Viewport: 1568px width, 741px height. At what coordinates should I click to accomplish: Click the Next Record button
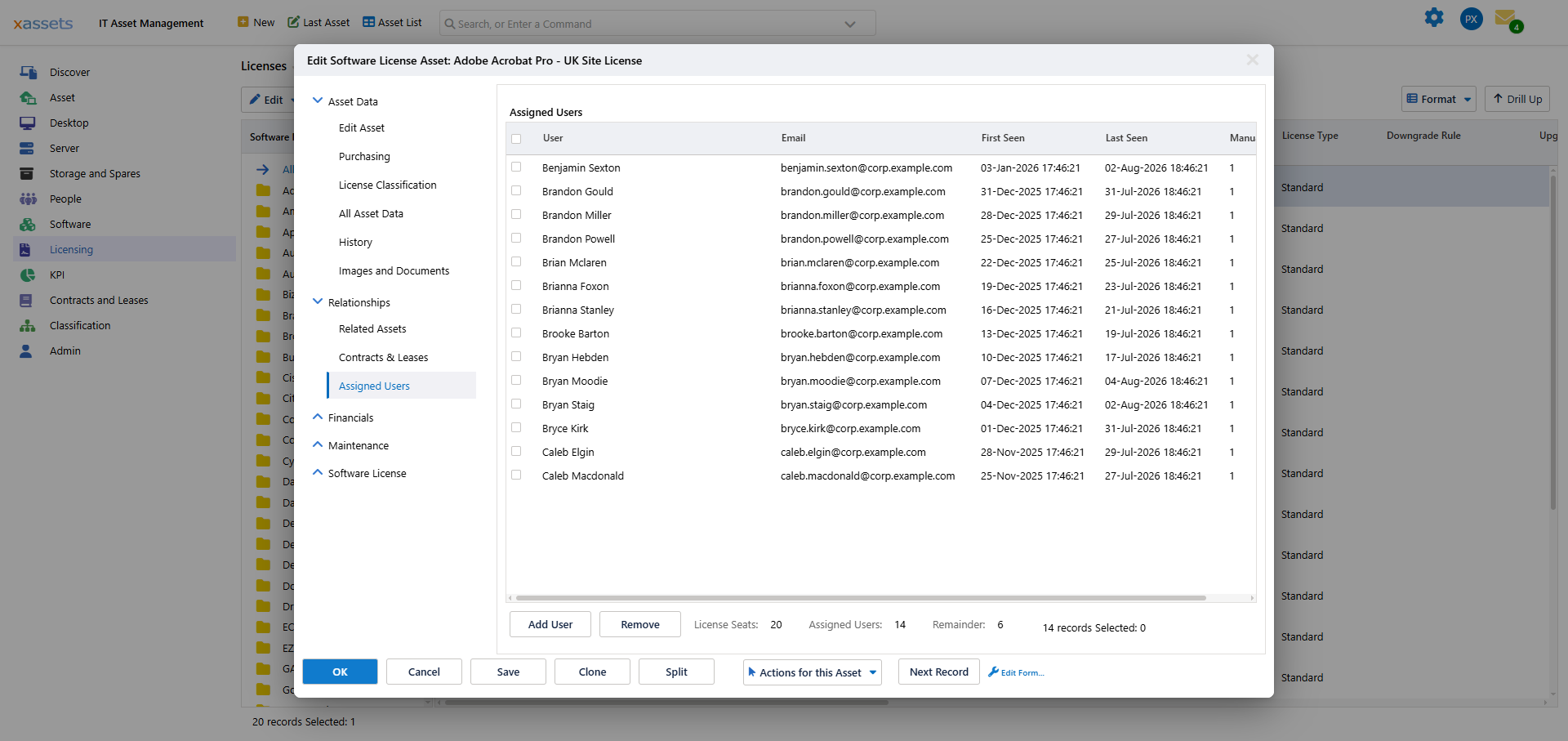[x=939, y=672]
